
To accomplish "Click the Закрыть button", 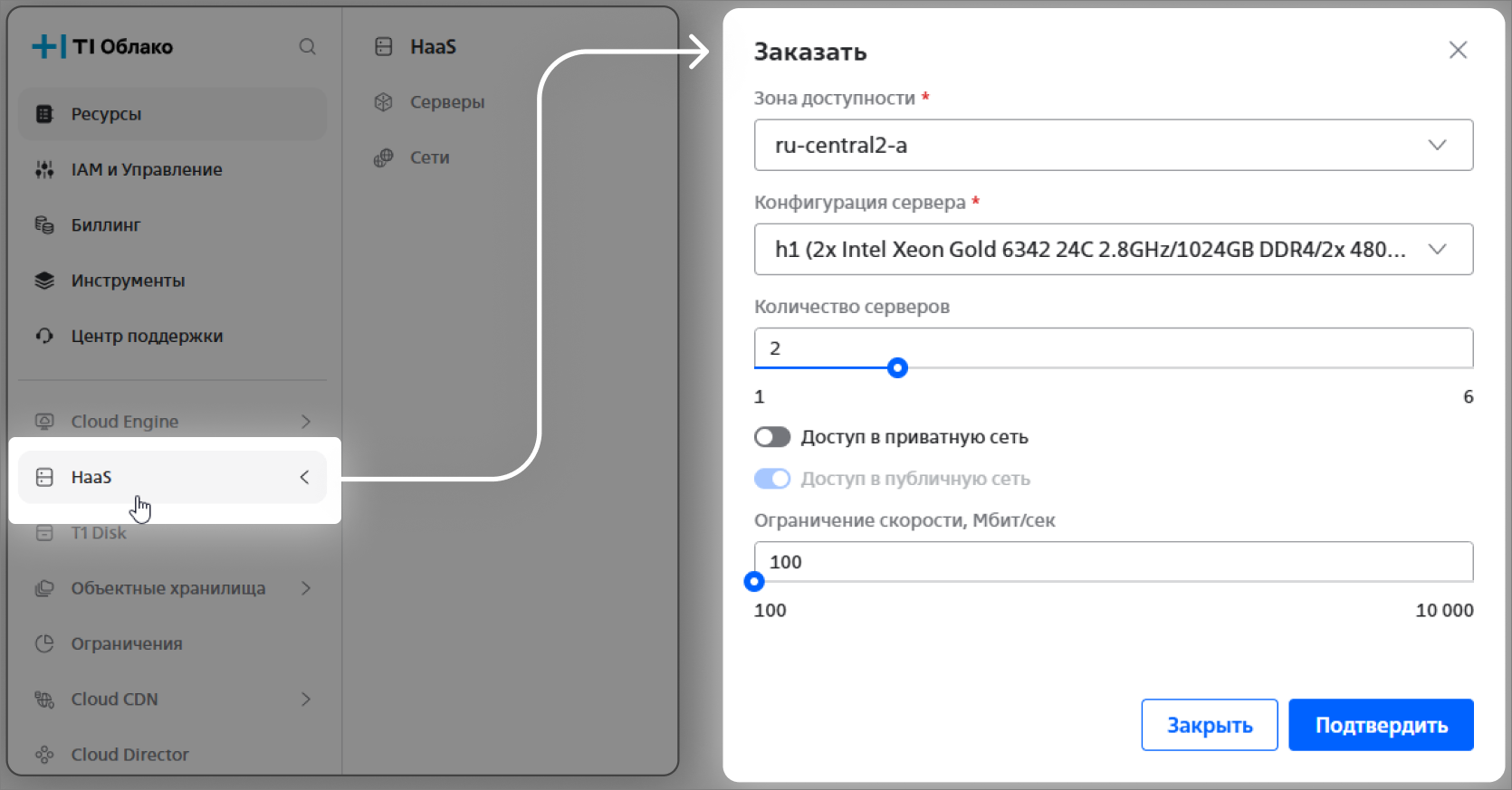I will [x=1209, y=725].
